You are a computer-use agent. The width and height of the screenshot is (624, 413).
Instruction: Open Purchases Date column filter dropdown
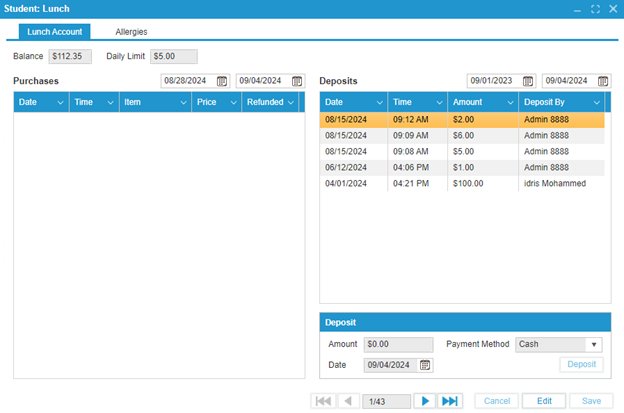pos(61,102)
